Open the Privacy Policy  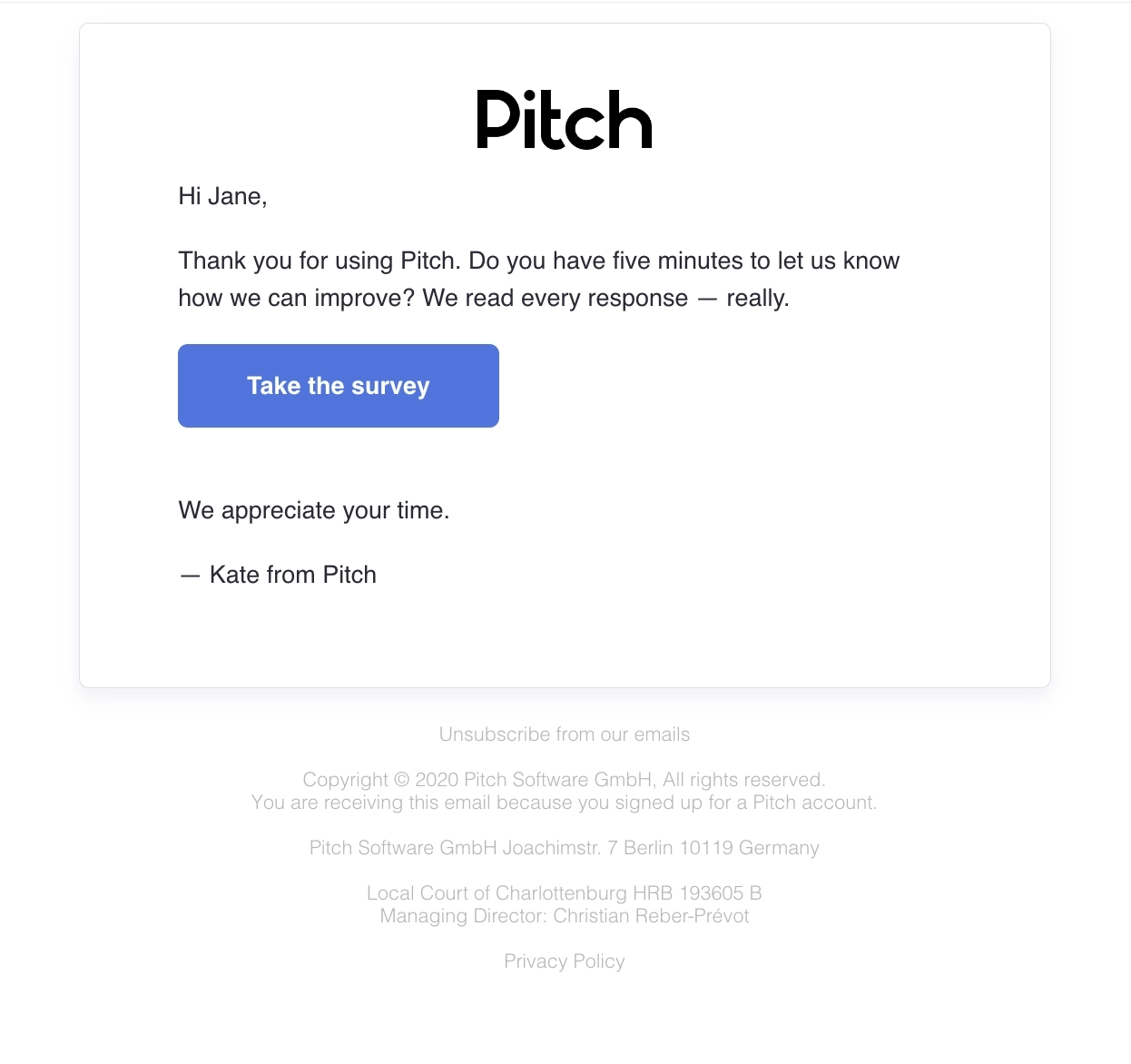coord(564,961)
